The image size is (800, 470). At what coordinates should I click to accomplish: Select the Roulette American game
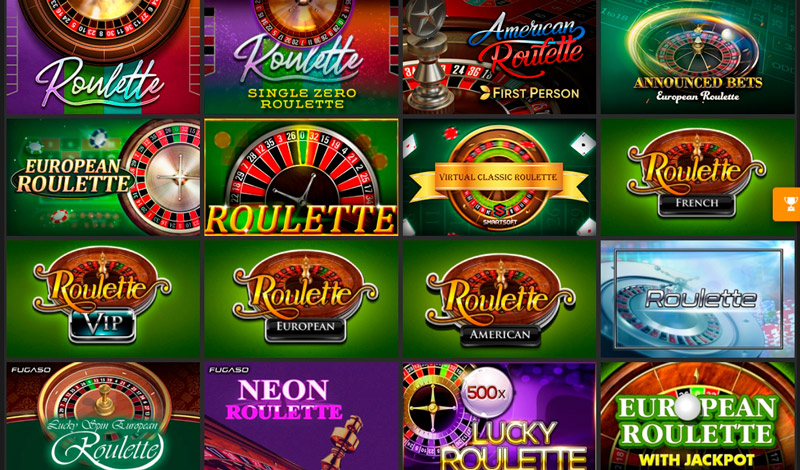point(499,299)
